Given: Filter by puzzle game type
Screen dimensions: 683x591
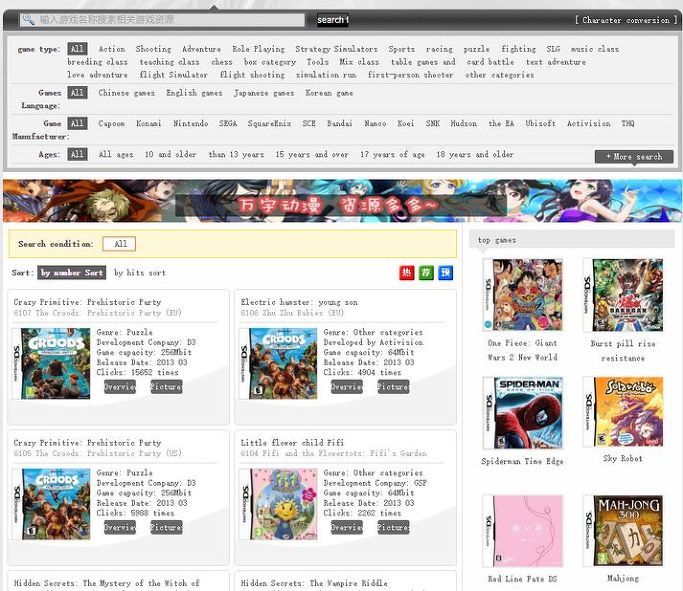Looking at the screenshot, I should 476,49.
